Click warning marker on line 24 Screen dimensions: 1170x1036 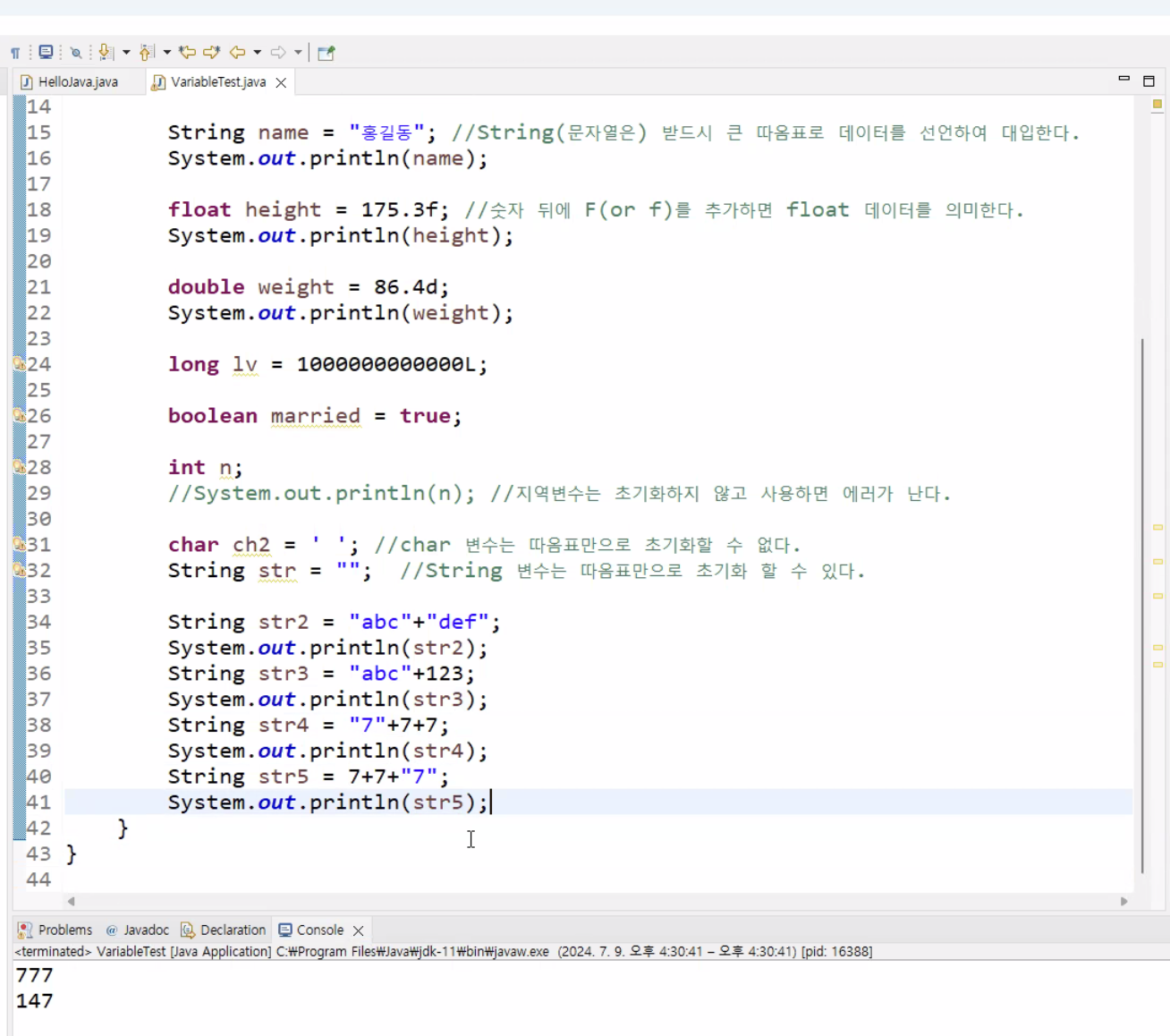[19, 364]
